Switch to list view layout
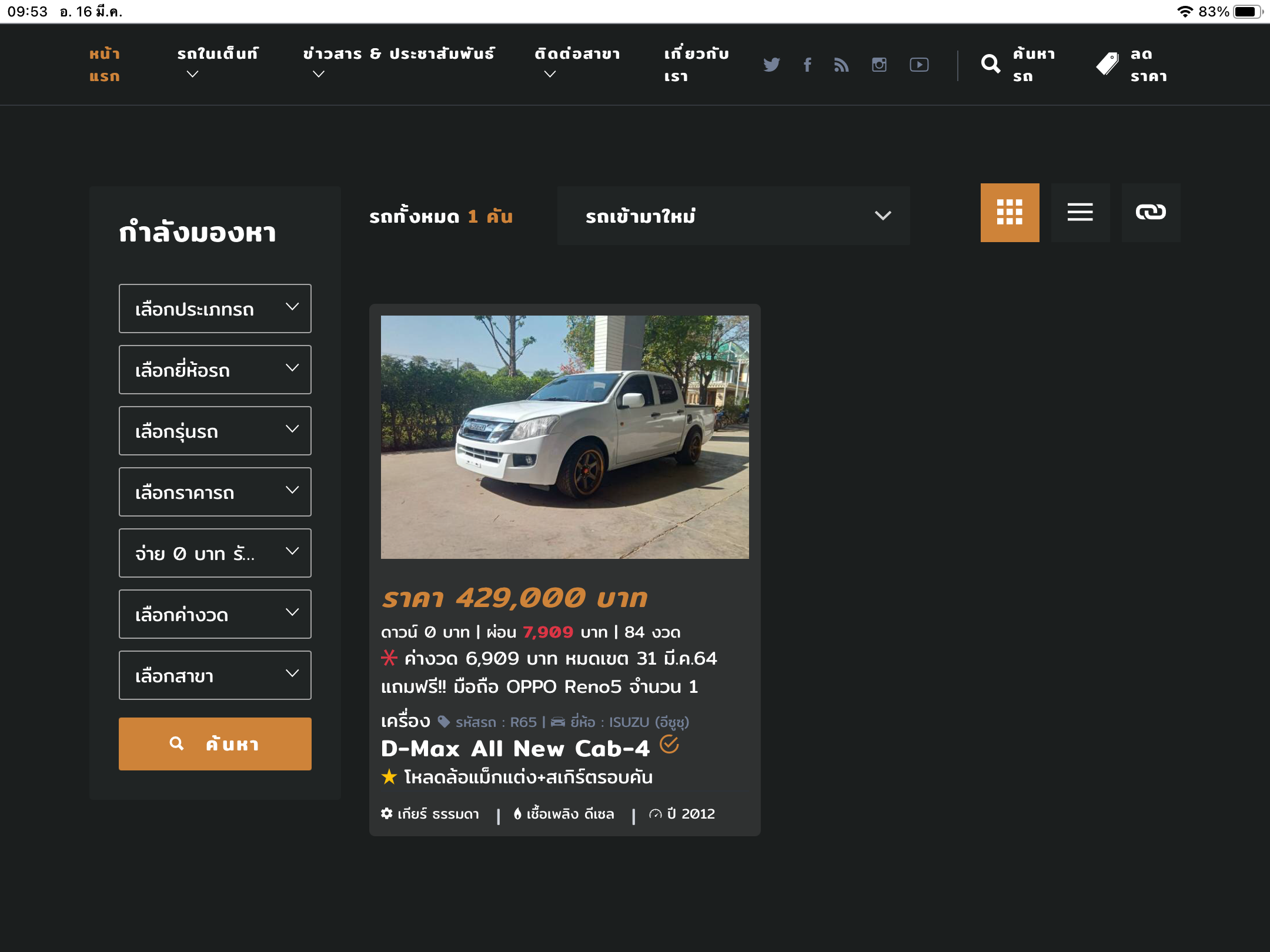Image resolution: width=1270 pixels, height=952 pixels. tap(1080, 212)
